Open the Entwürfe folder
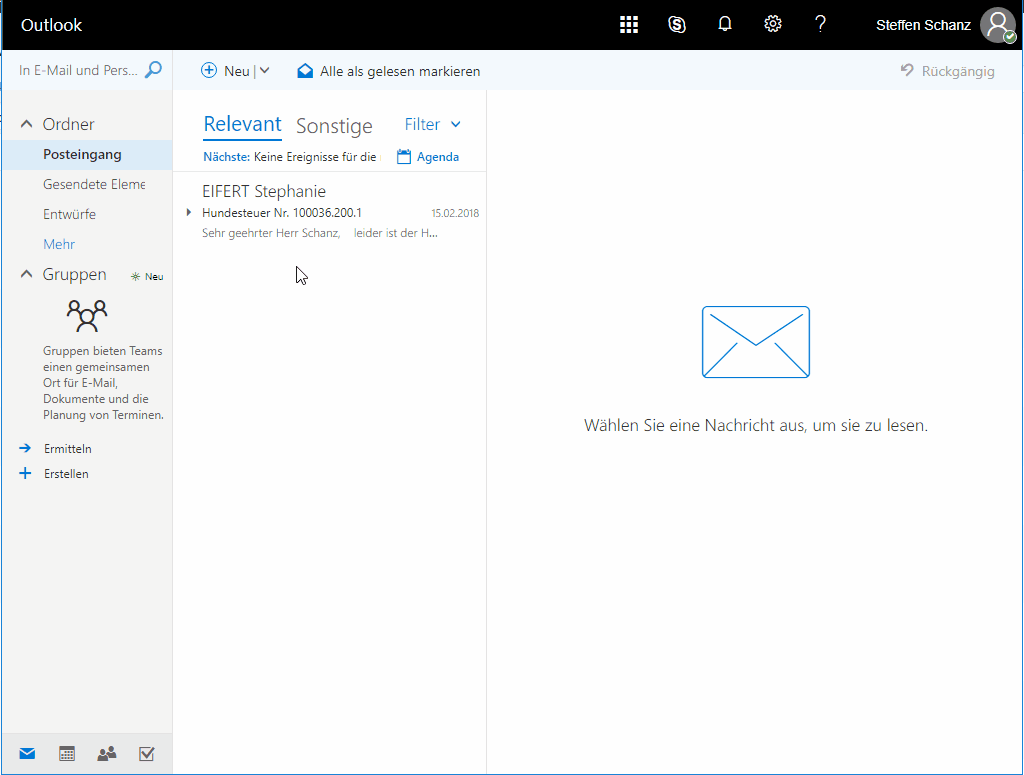 click(x=88, y=214)
